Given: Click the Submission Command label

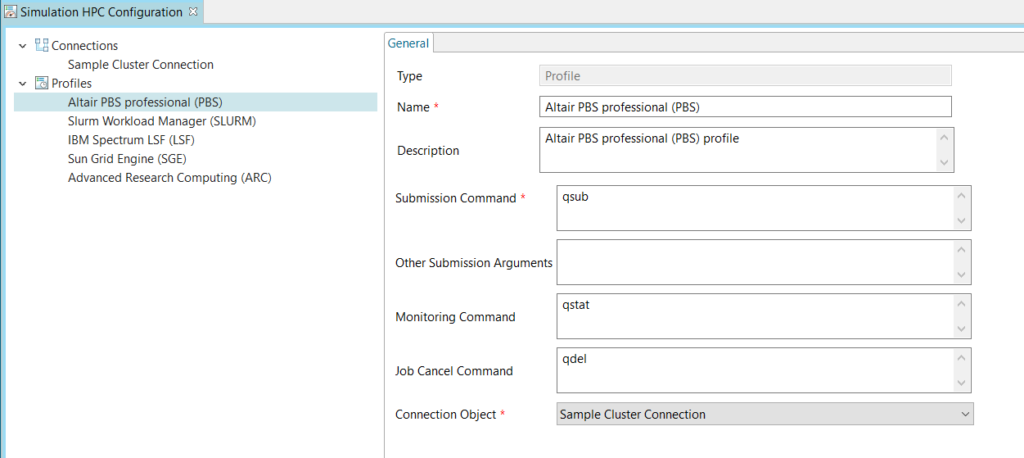Looking at the screenshot, I should point(456,198).
